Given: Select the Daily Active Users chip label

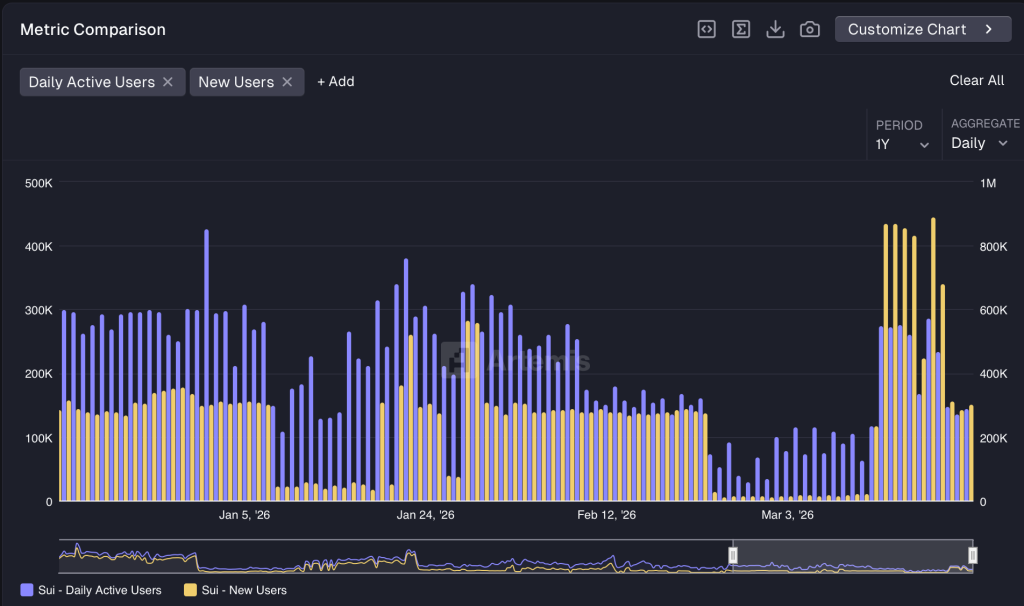Looking at the screenshot, I should (91, 82).
